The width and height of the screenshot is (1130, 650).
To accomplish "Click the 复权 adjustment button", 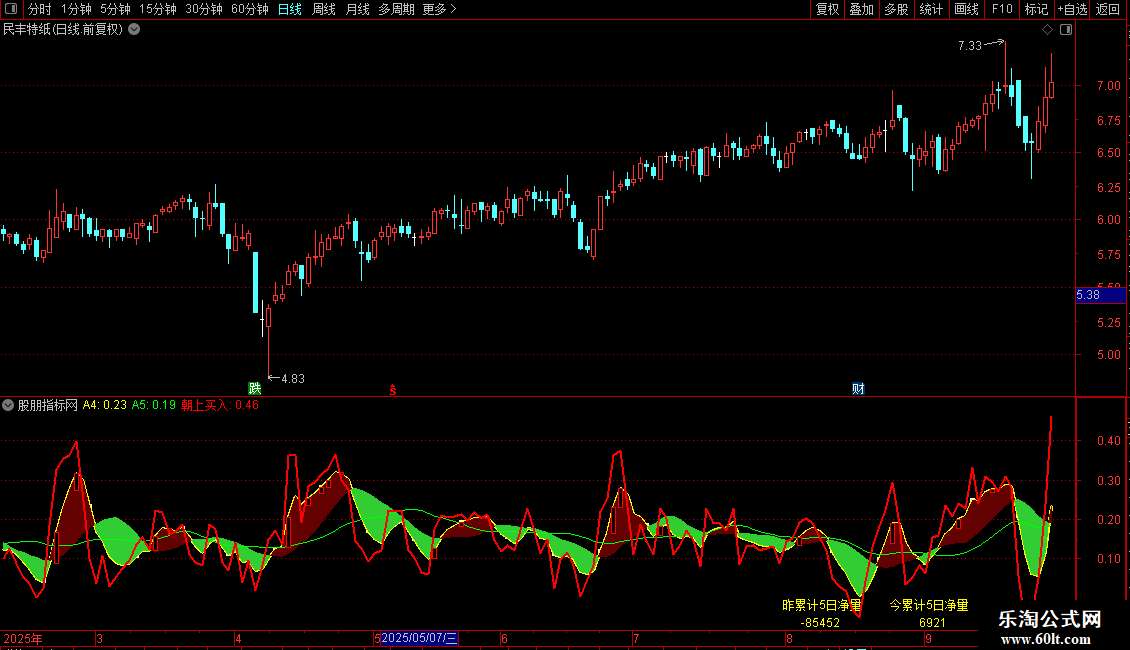I will pos(827,9).
